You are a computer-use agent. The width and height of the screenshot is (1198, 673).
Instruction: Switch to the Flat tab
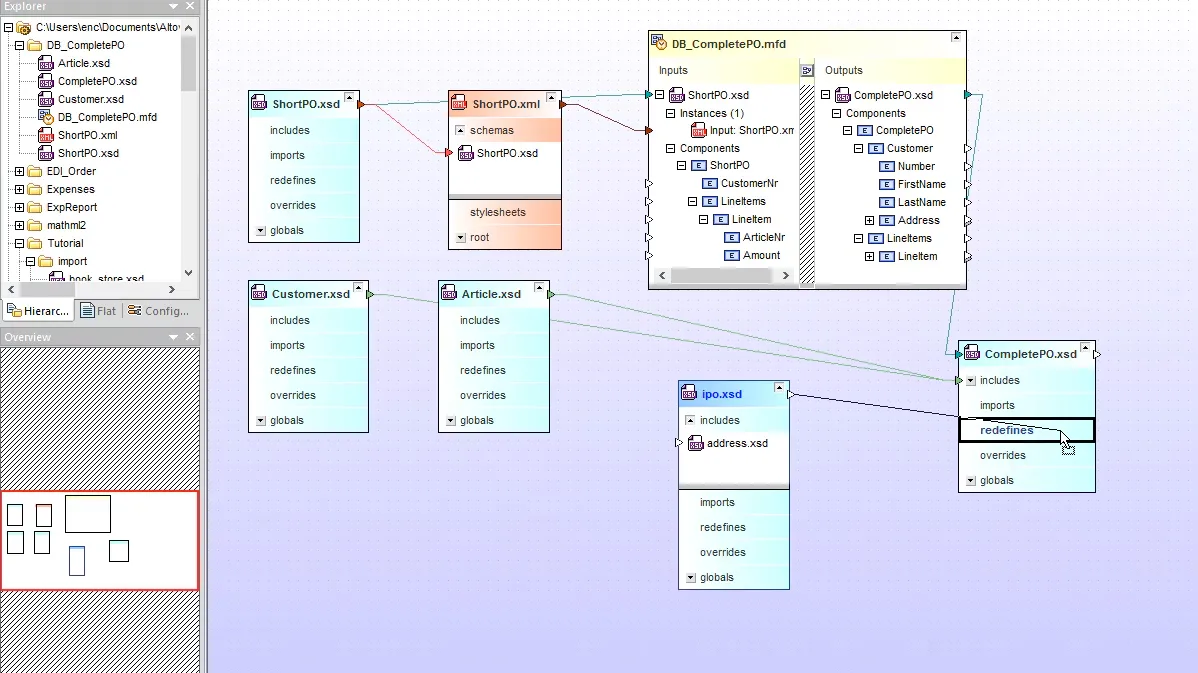tap(99, 311)
